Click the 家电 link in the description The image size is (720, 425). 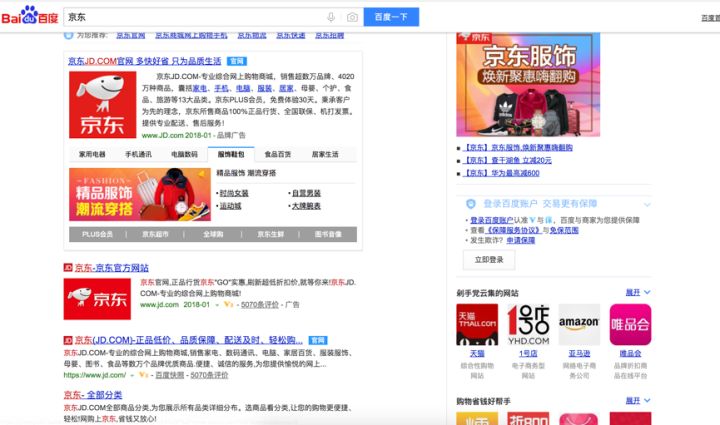[199, 88]
